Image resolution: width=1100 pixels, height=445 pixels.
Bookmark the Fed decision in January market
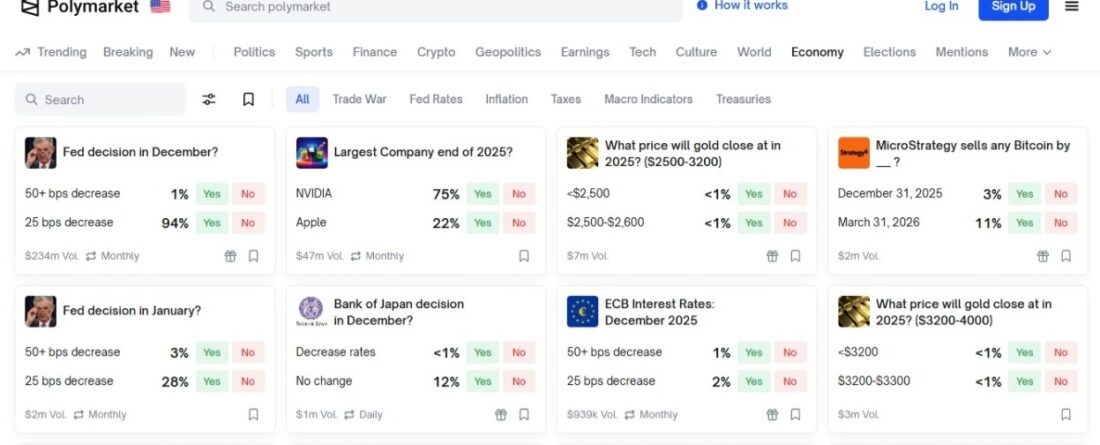pos(253,414)
